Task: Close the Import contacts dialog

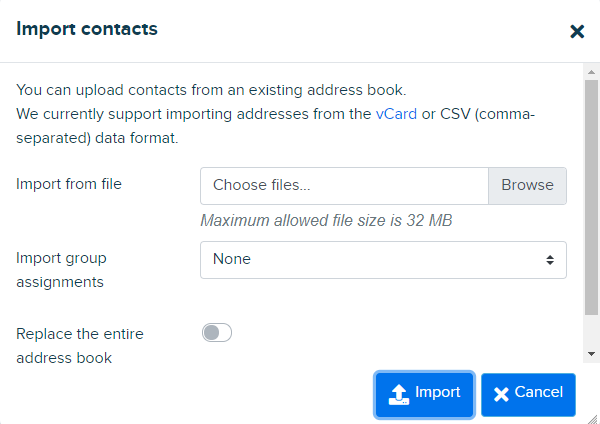Action: click(x=577, y=31)
